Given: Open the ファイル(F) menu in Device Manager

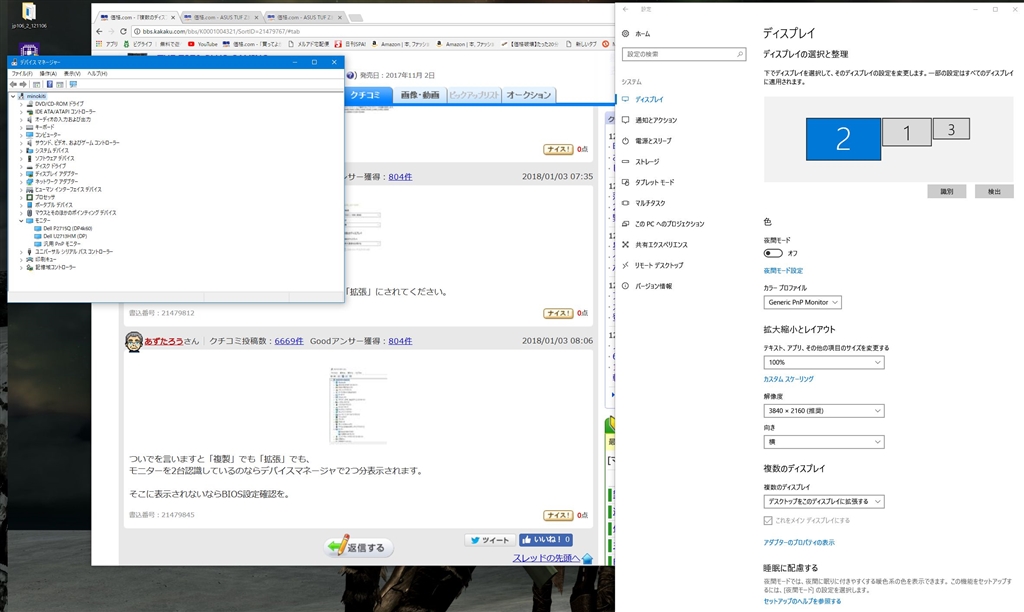Looking at the screenshot, I should [22, 74].
